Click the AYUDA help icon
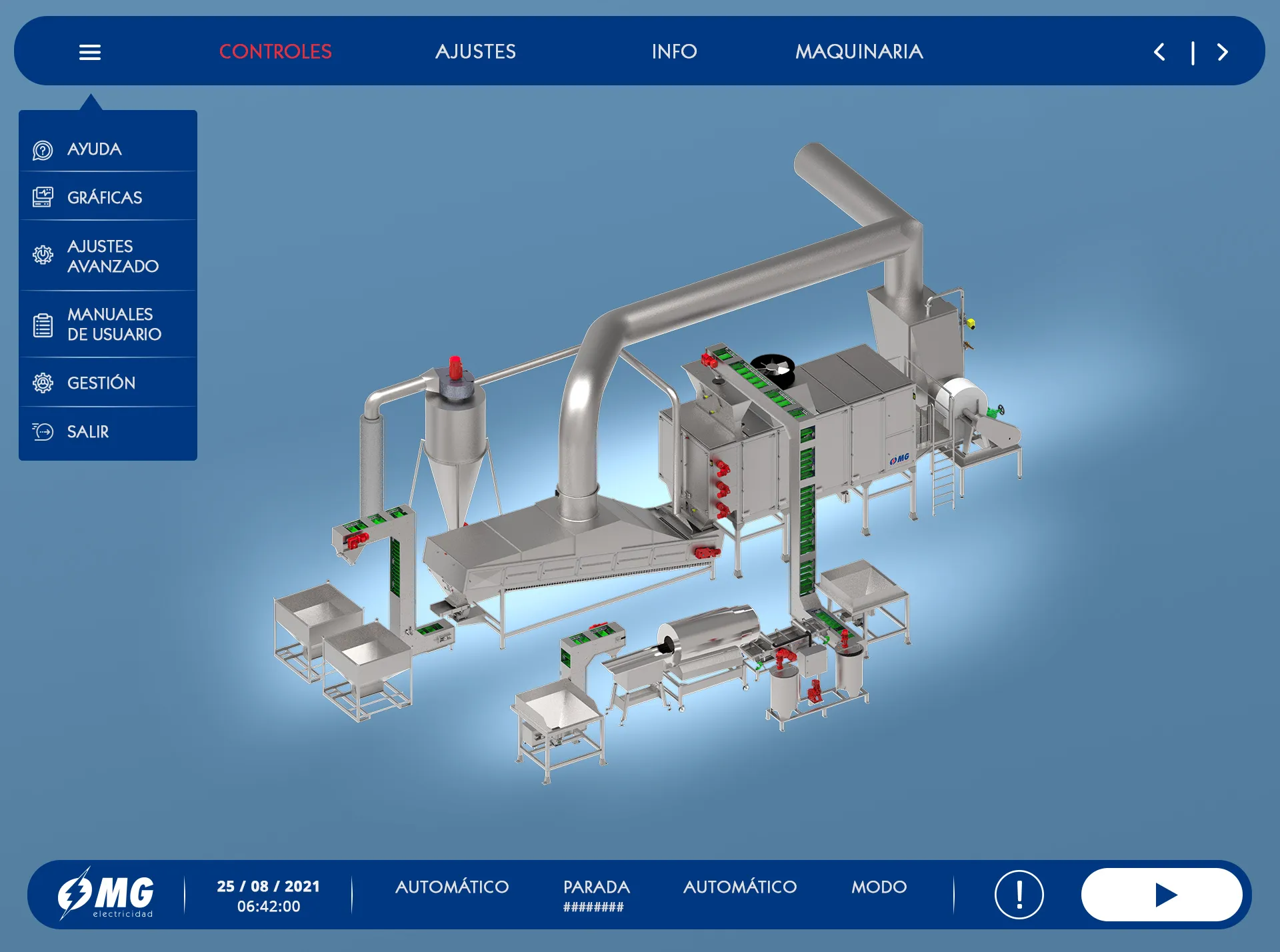 click(x=43, y=150)
